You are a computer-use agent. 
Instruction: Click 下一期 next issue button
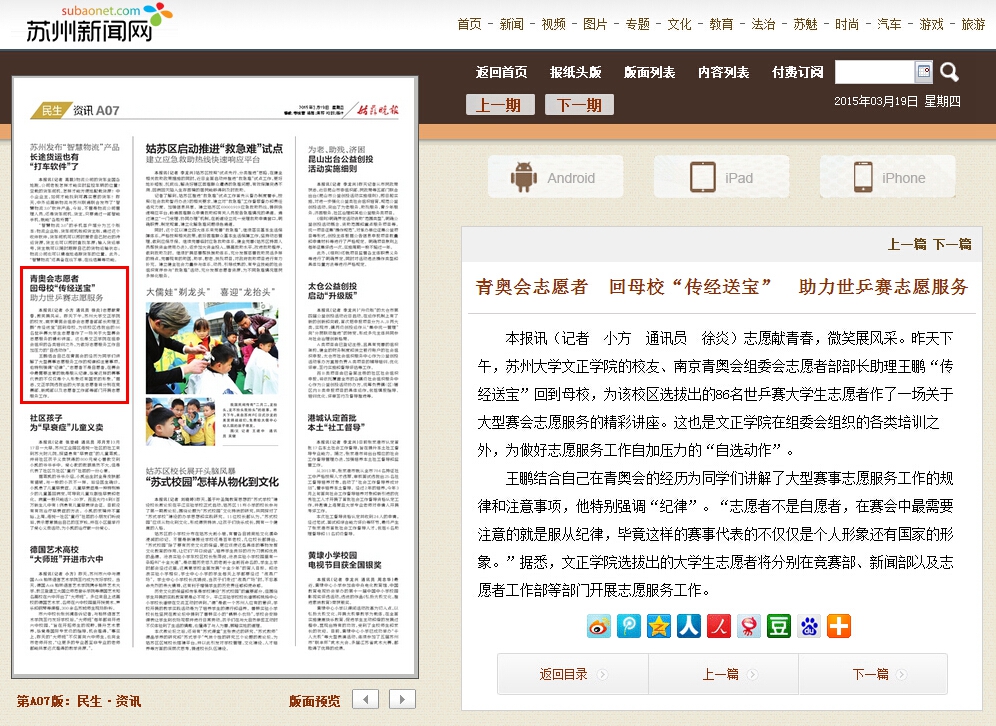[x=579, y=105]
